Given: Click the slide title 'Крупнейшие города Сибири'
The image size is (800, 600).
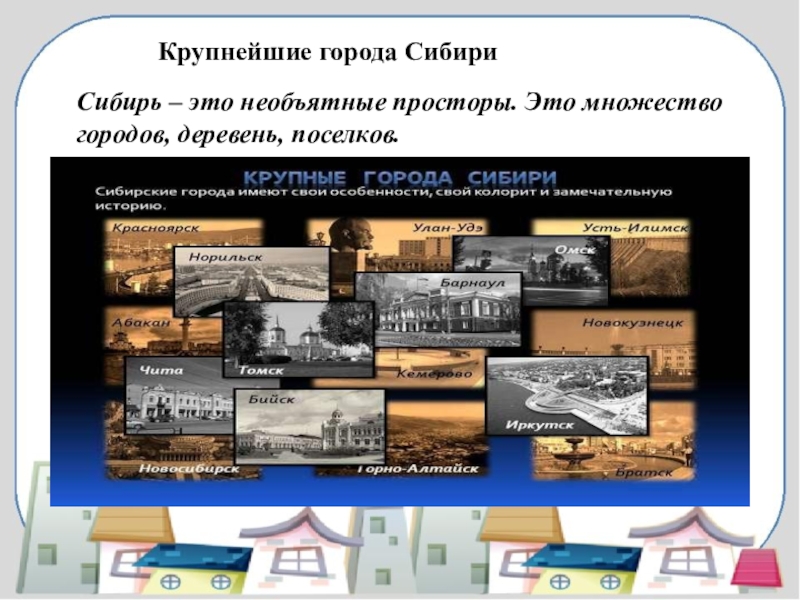Looking at the screenshot, I should 328,53.
